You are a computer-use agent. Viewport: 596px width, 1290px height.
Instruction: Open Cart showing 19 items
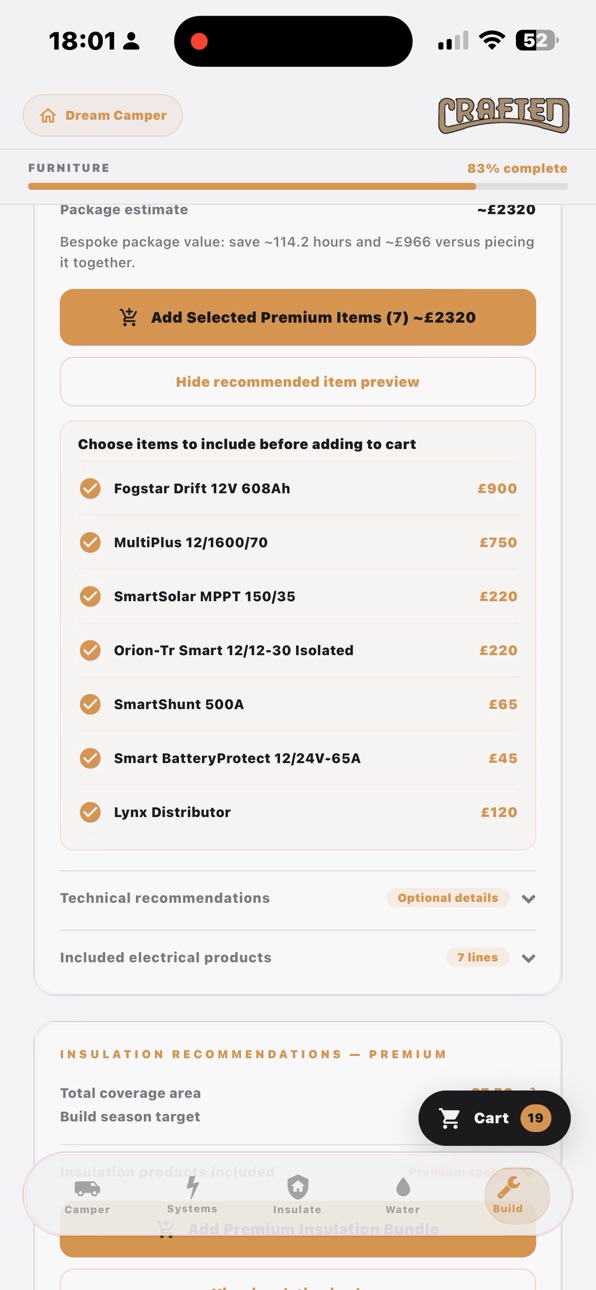(x=494, y=1118)
